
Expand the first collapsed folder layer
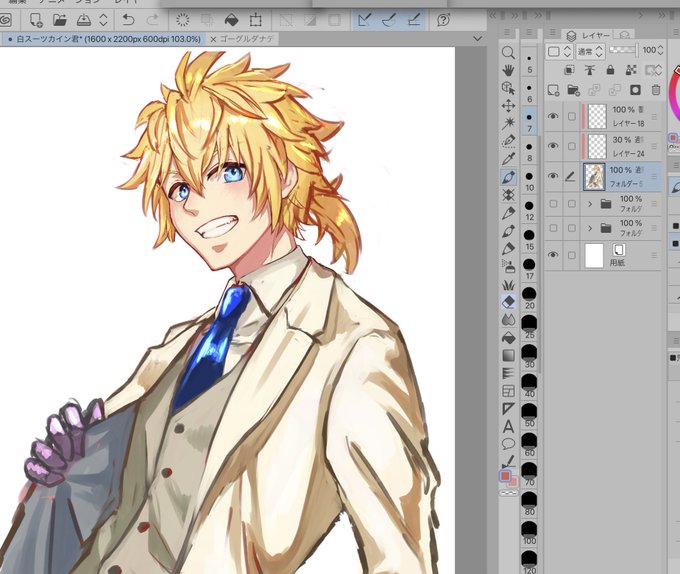click(x=590, y=203)
